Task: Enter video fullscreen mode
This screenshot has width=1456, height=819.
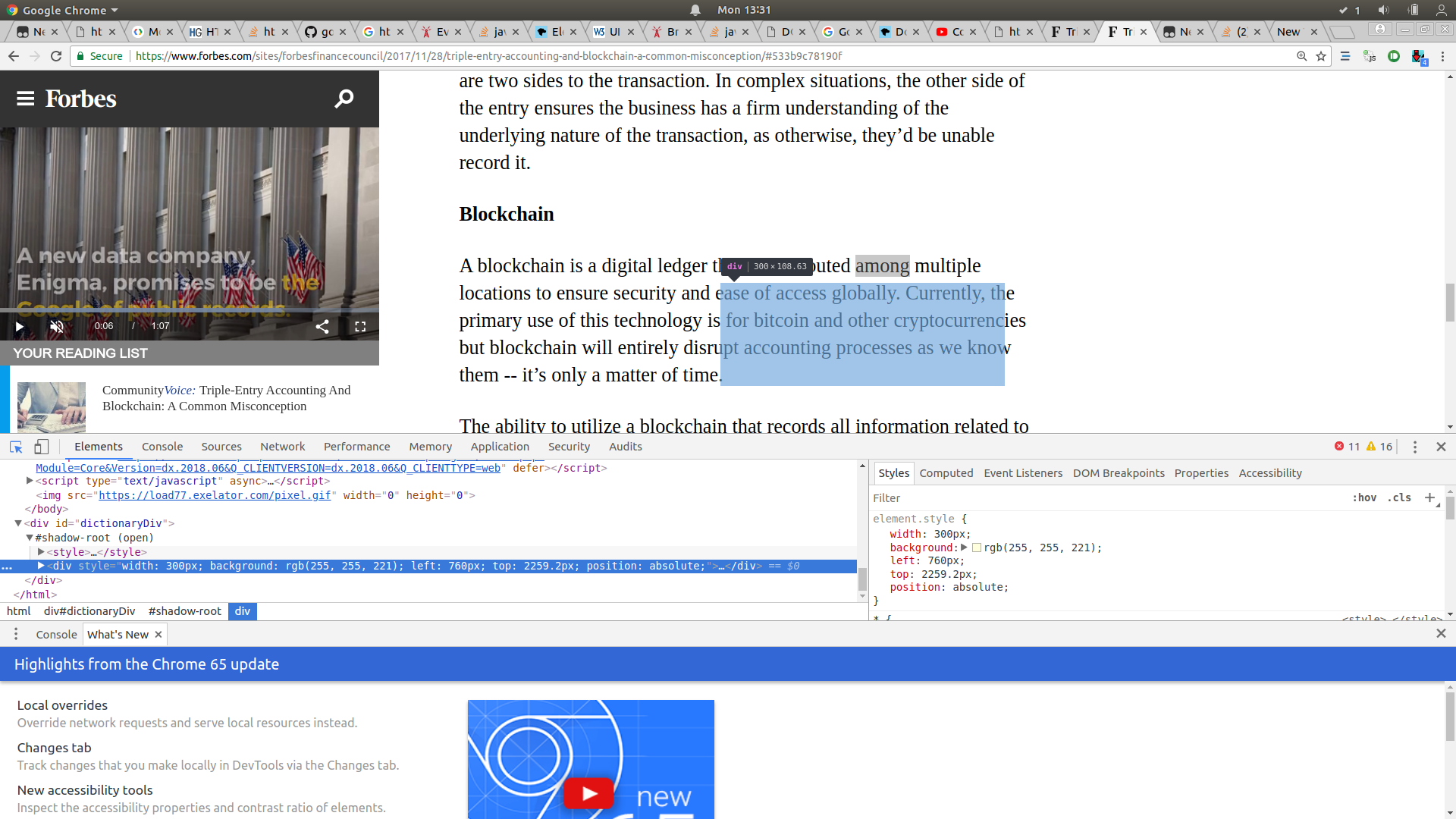Action: (360, 326)
